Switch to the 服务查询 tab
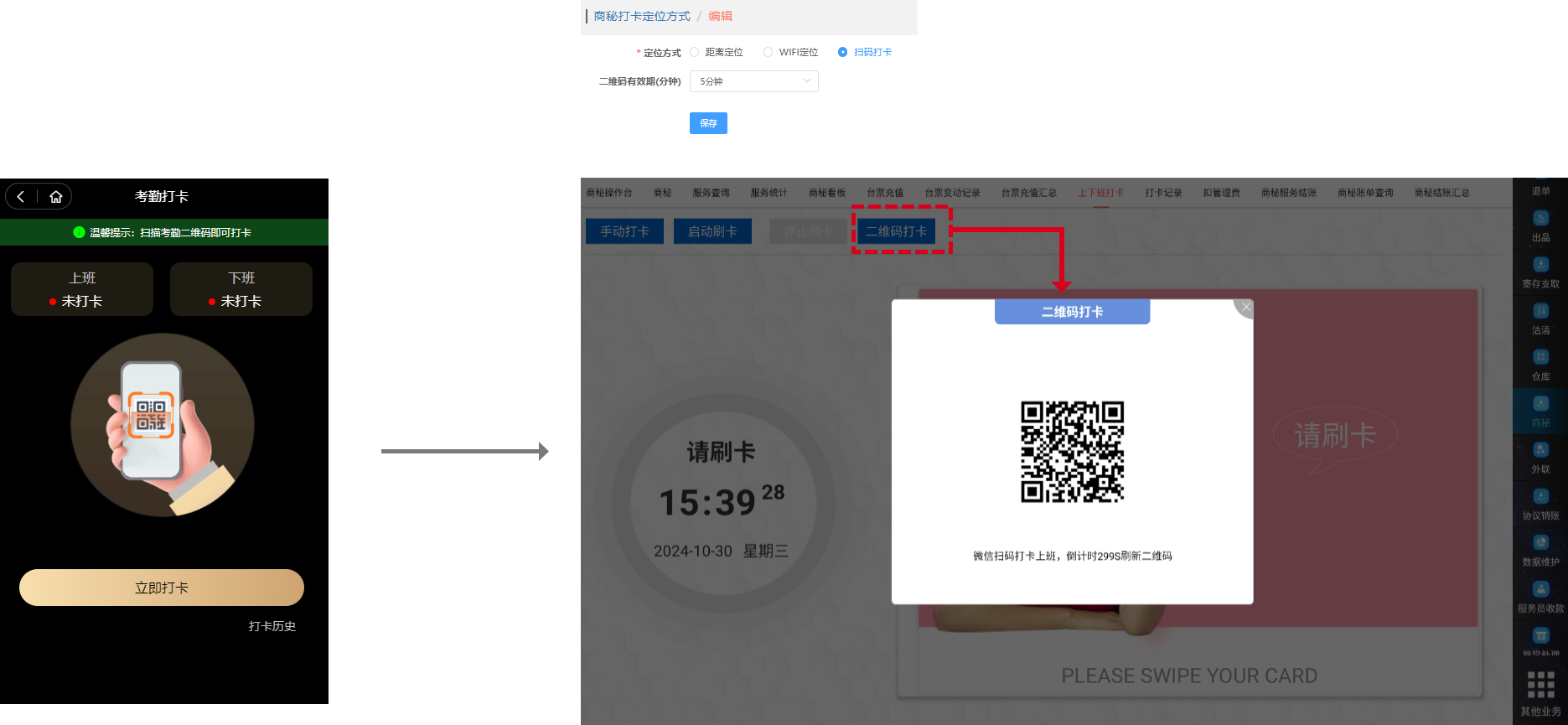The height and width of the screenshot is (725, 1568). click(711, 193)
